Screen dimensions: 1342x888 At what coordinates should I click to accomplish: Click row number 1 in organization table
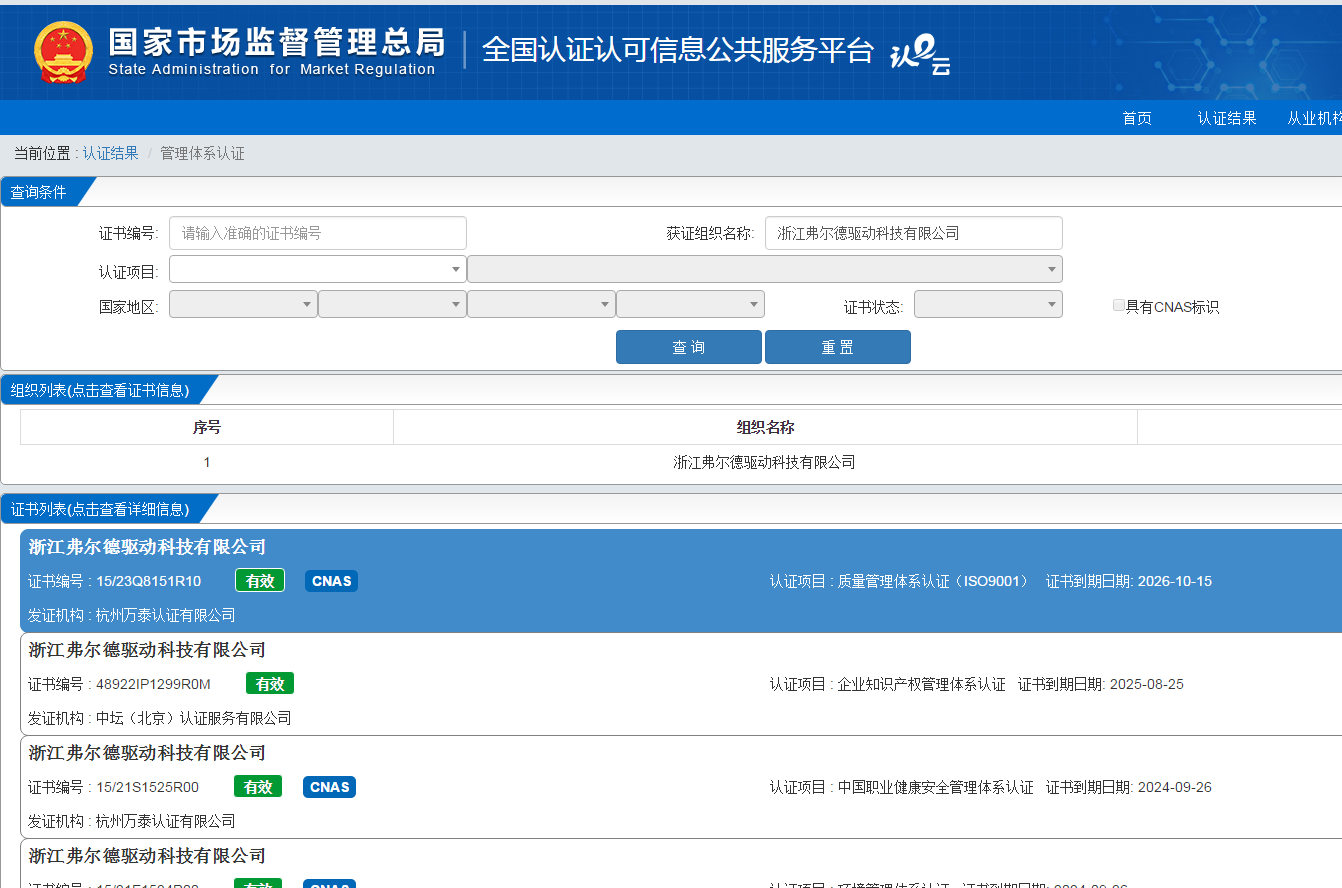pos(207,462)
